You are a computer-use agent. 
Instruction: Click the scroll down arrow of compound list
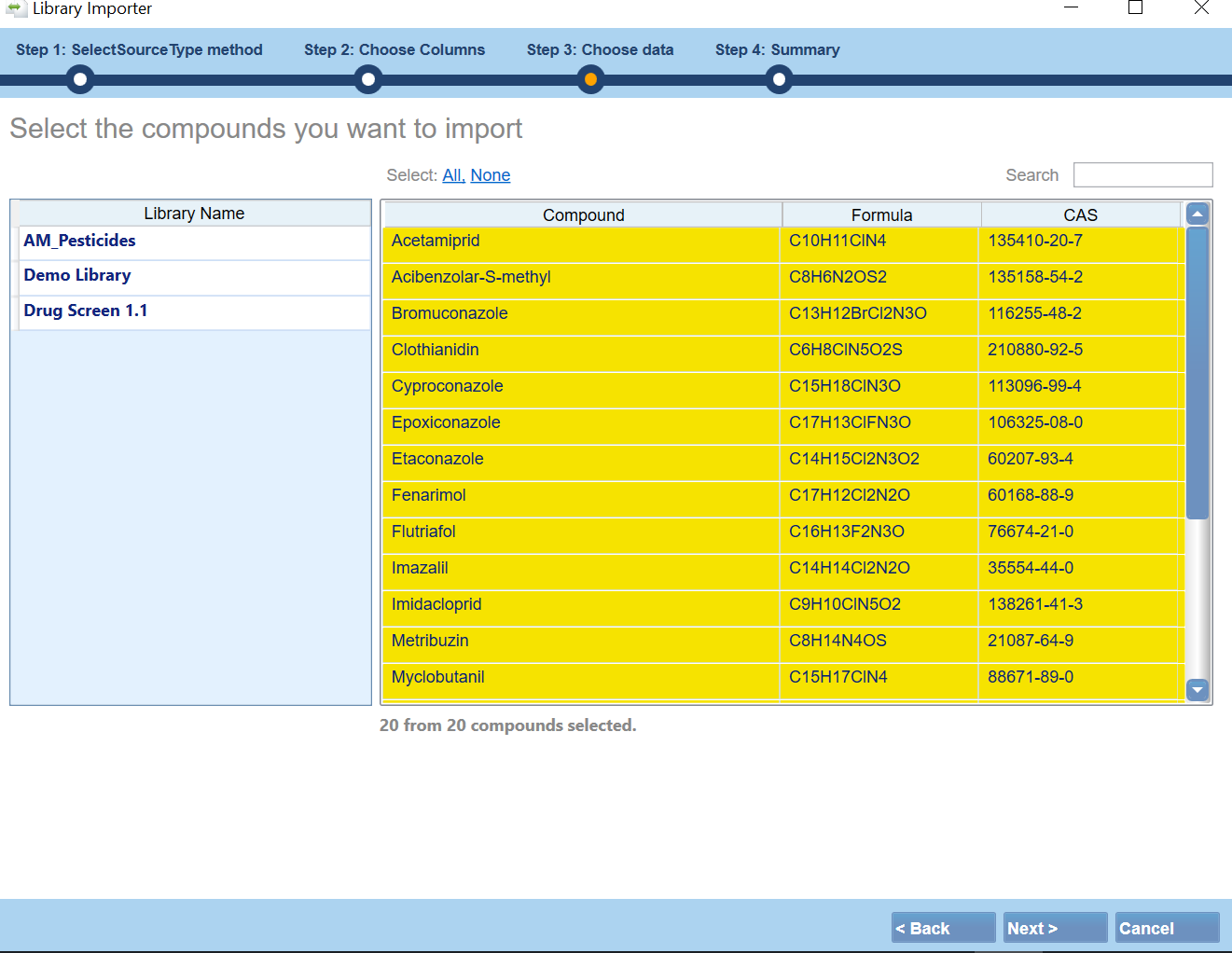tap(1197, 690)
